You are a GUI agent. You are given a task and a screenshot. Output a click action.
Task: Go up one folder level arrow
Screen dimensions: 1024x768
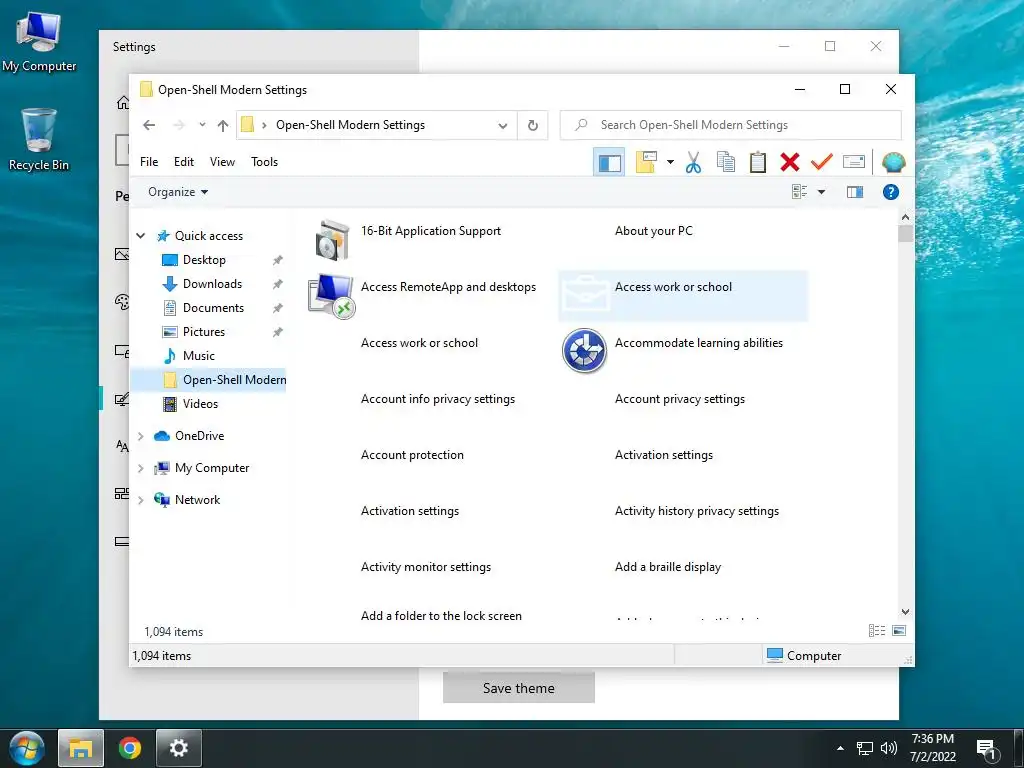coord(223,125)
